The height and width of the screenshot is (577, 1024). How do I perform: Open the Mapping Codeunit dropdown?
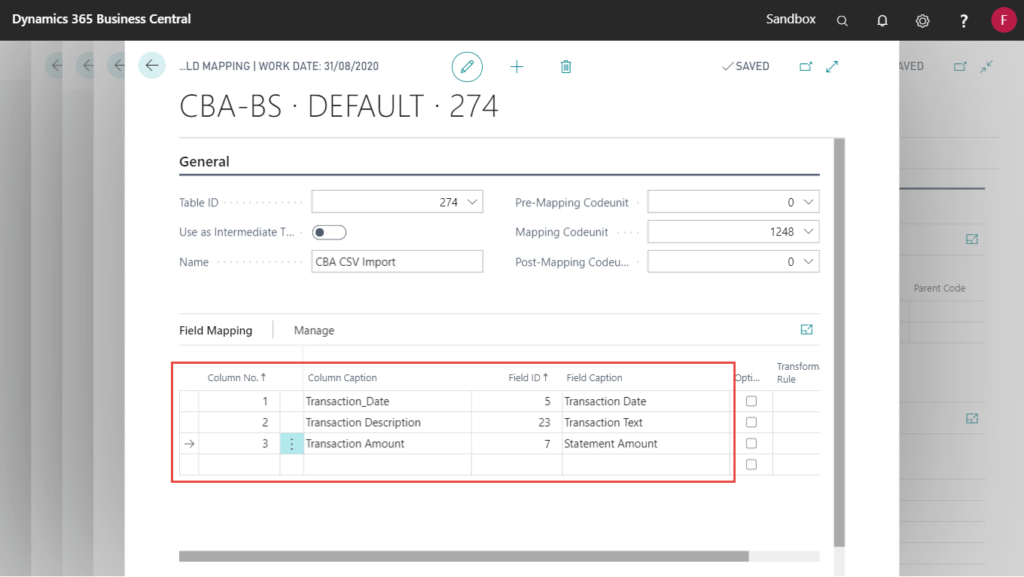pyautogui.click(x=808, y=231)
